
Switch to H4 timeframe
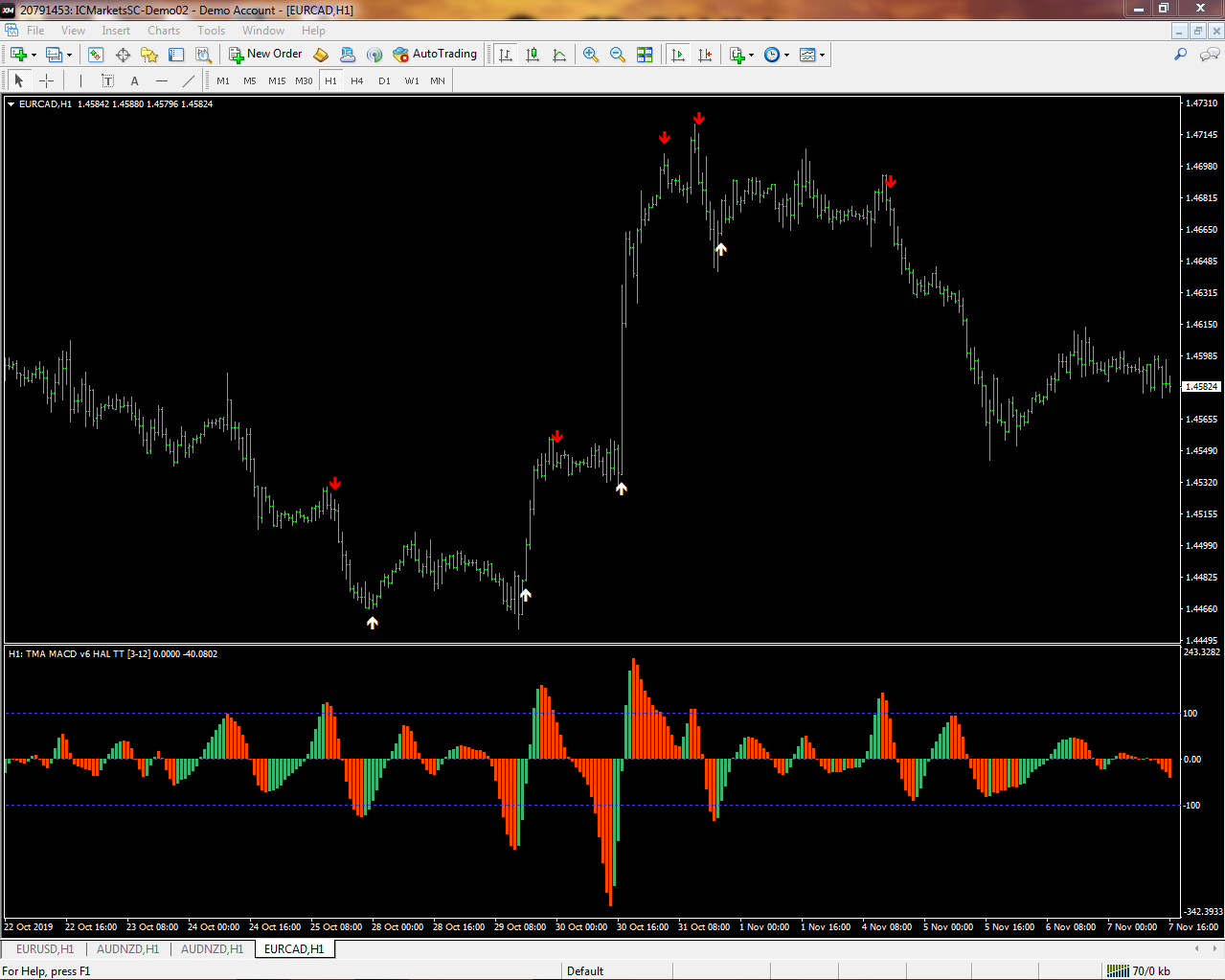click(x=357, y=81)
